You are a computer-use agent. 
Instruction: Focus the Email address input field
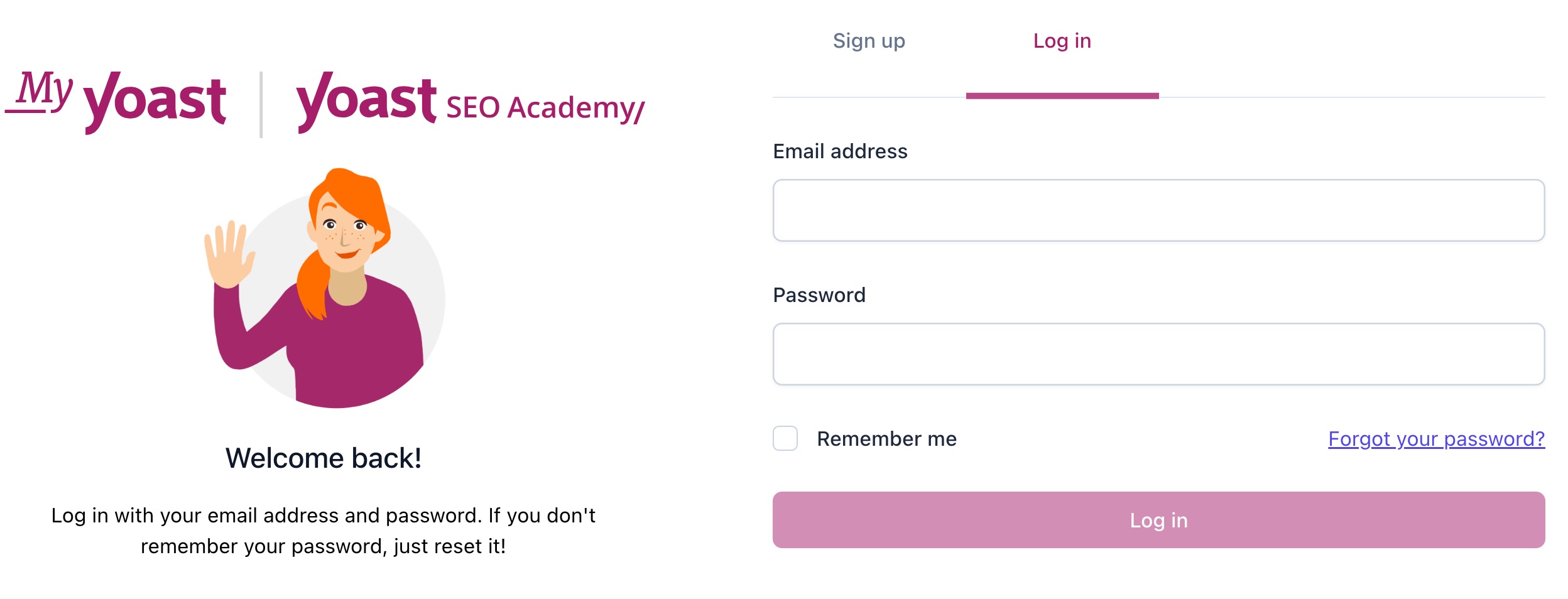click(1158, 210)
